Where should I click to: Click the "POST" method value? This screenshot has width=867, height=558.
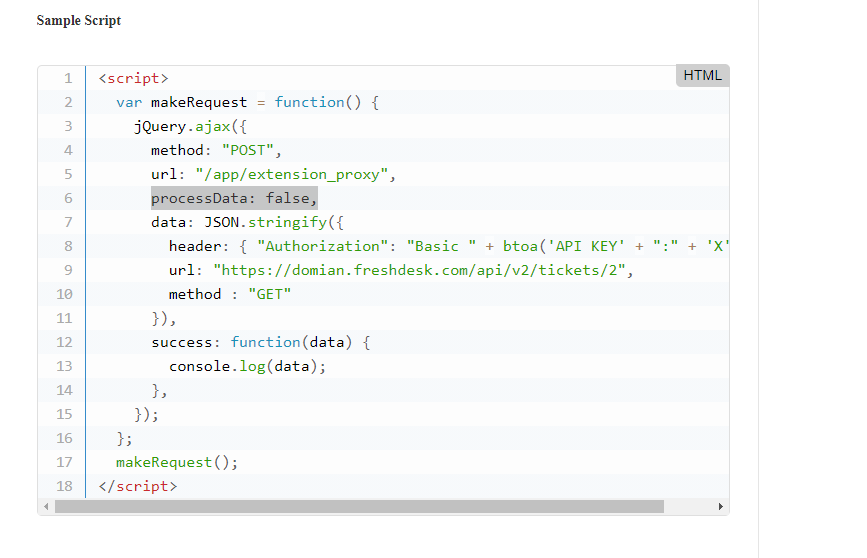(x=247, y=150)
